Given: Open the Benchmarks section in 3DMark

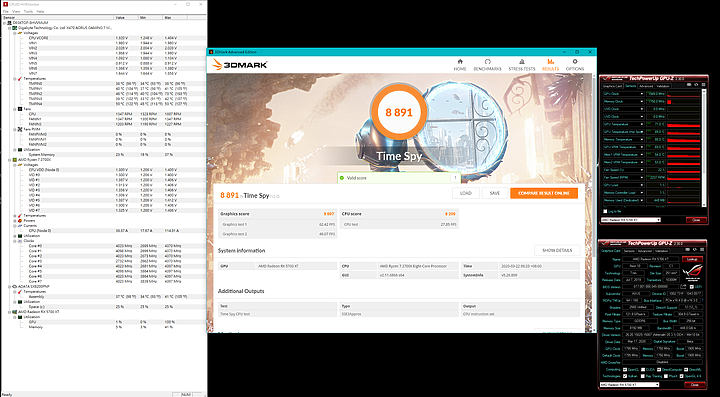Looking at the screenshot, I should pyautogui.click(x=487, y=65).
